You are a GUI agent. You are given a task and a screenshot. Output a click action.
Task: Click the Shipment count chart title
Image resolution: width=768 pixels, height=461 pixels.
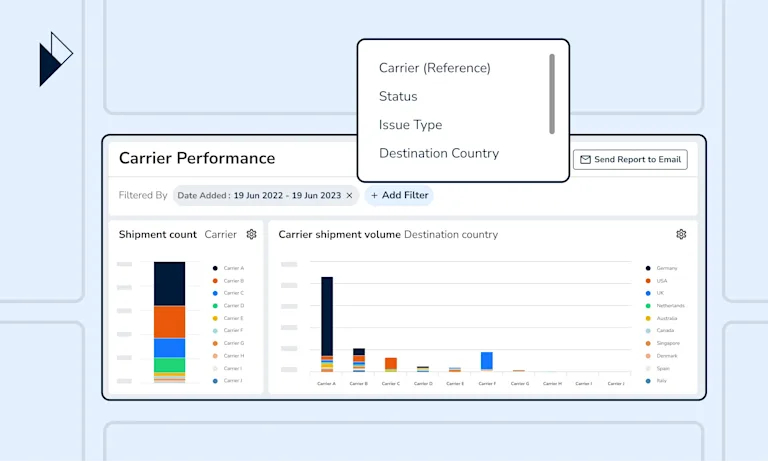(x=158, y=235)
